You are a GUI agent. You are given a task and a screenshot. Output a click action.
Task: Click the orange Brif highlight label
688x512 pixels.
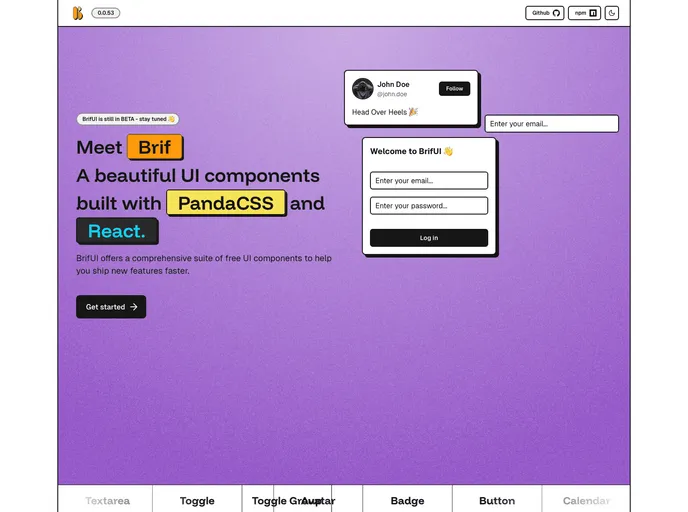[155, 147]
